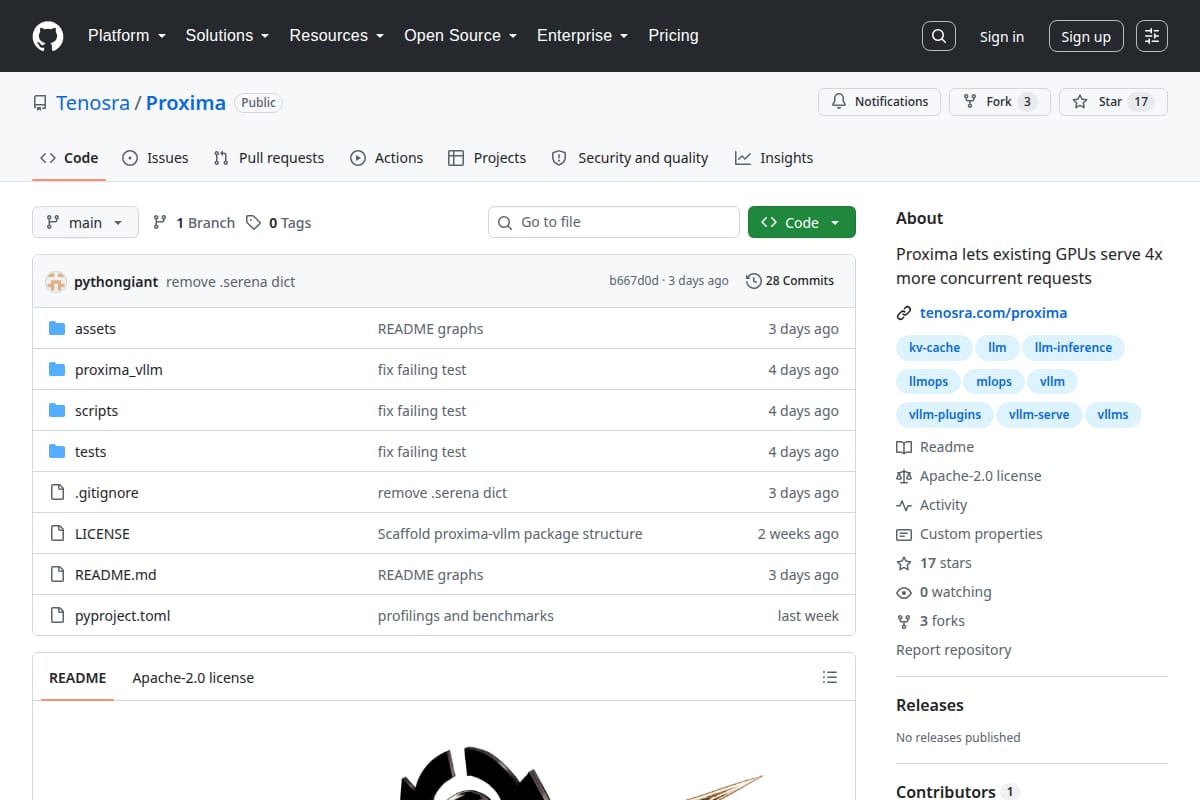Open the Projects tab

pos(487,158)
